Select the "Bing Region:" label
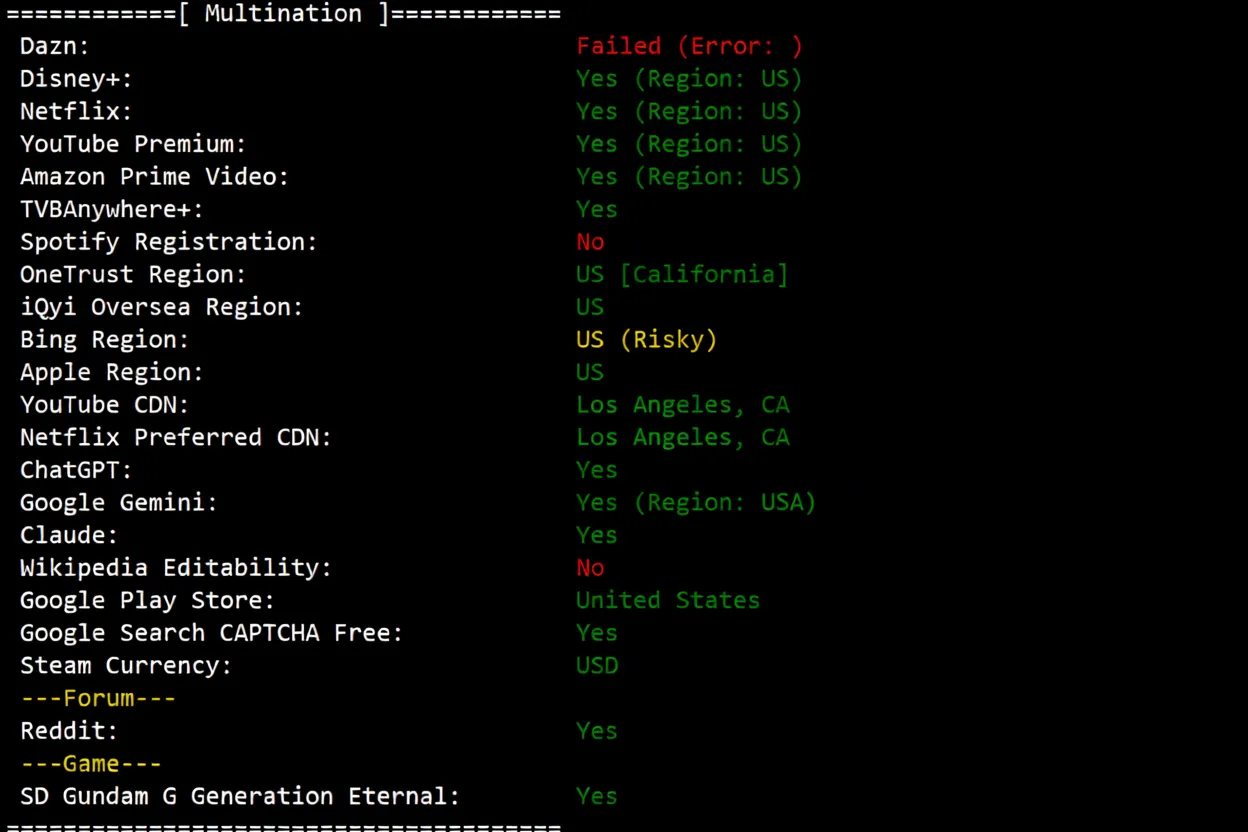The height and width of the screenshot is (832, 1248). point(105,340)
